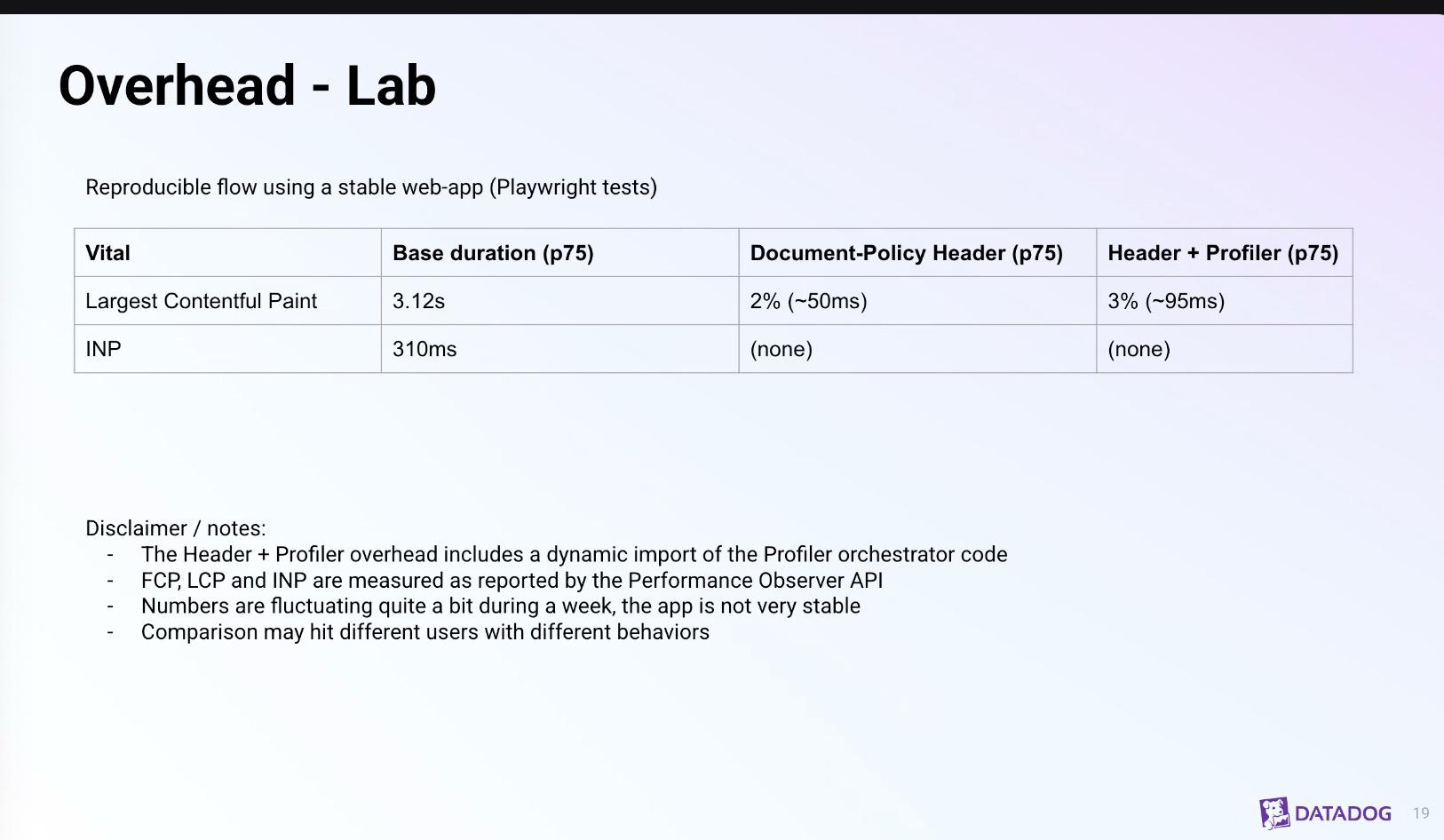The image size is (1444, 840).
Task: Select the 'Header + Profiler (p75)' header cell
Action: tap(1223, 253)
